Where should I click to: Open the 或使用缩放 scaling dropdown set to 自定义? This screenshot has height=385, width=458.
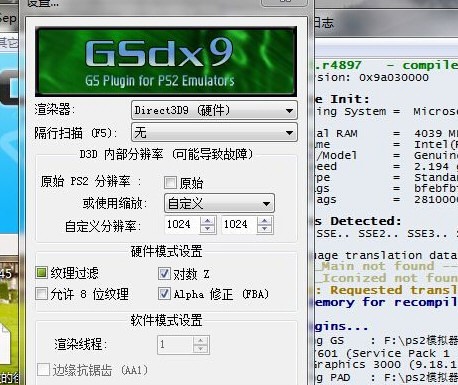pyautogui.click(x=219, y=203)
